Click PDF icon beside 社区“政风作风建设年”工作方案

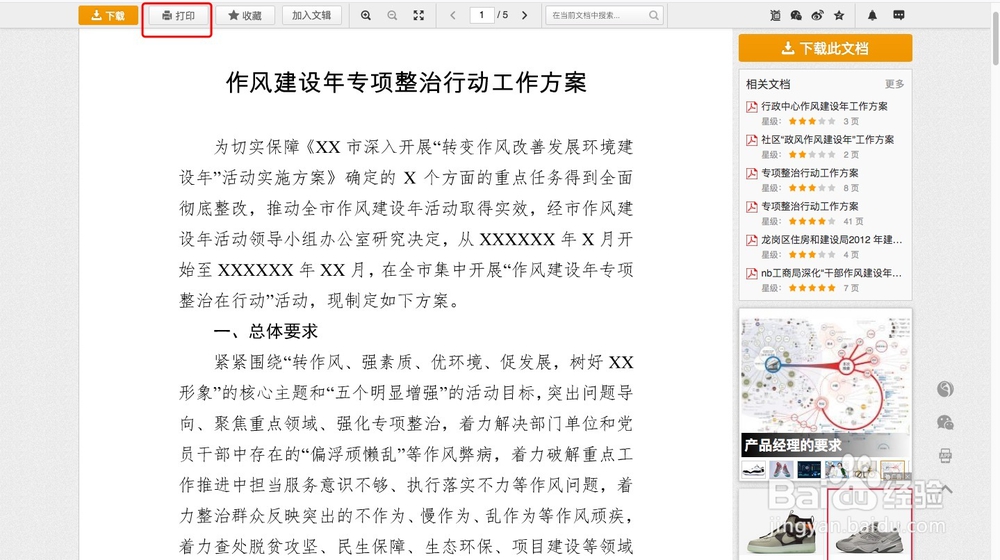[x=752, y=140]
